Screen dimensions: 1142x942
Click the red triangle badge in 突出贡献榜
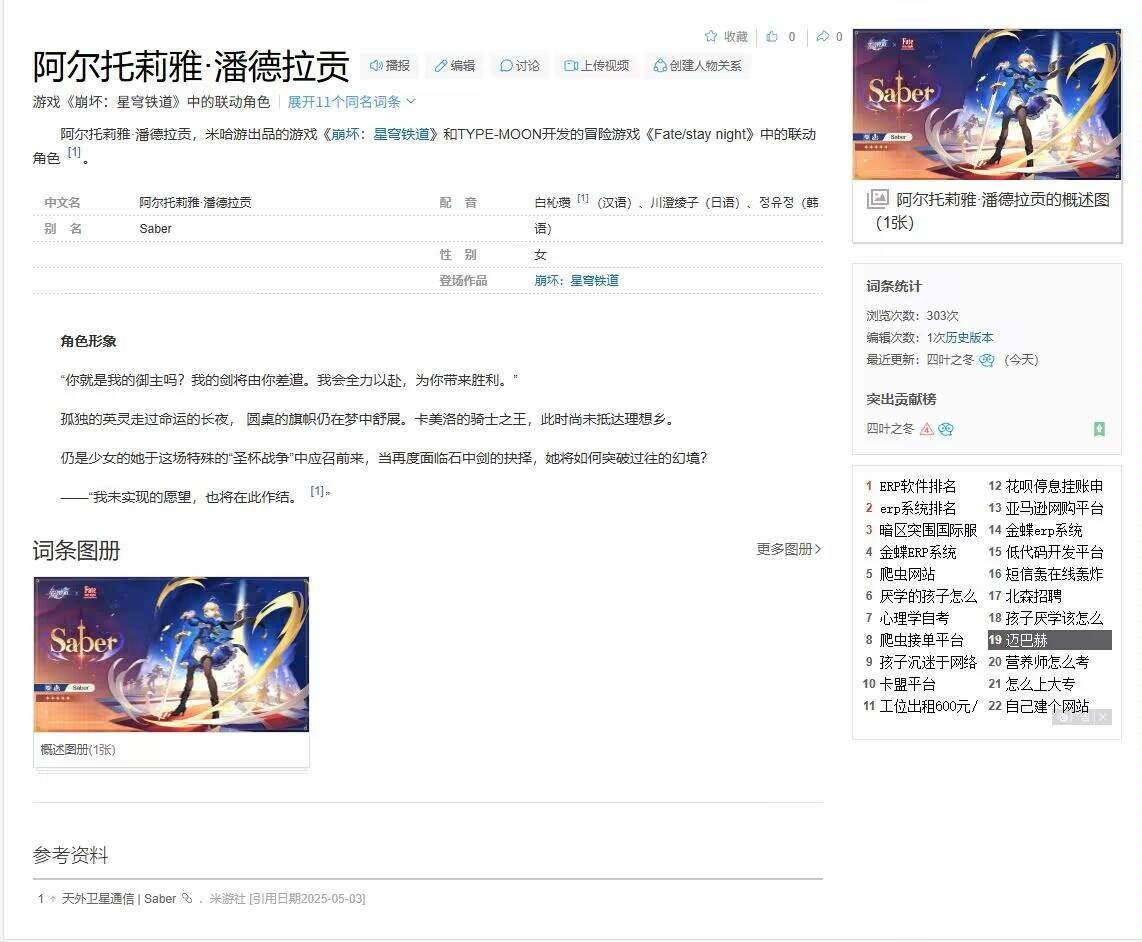[x=926, y=429]
